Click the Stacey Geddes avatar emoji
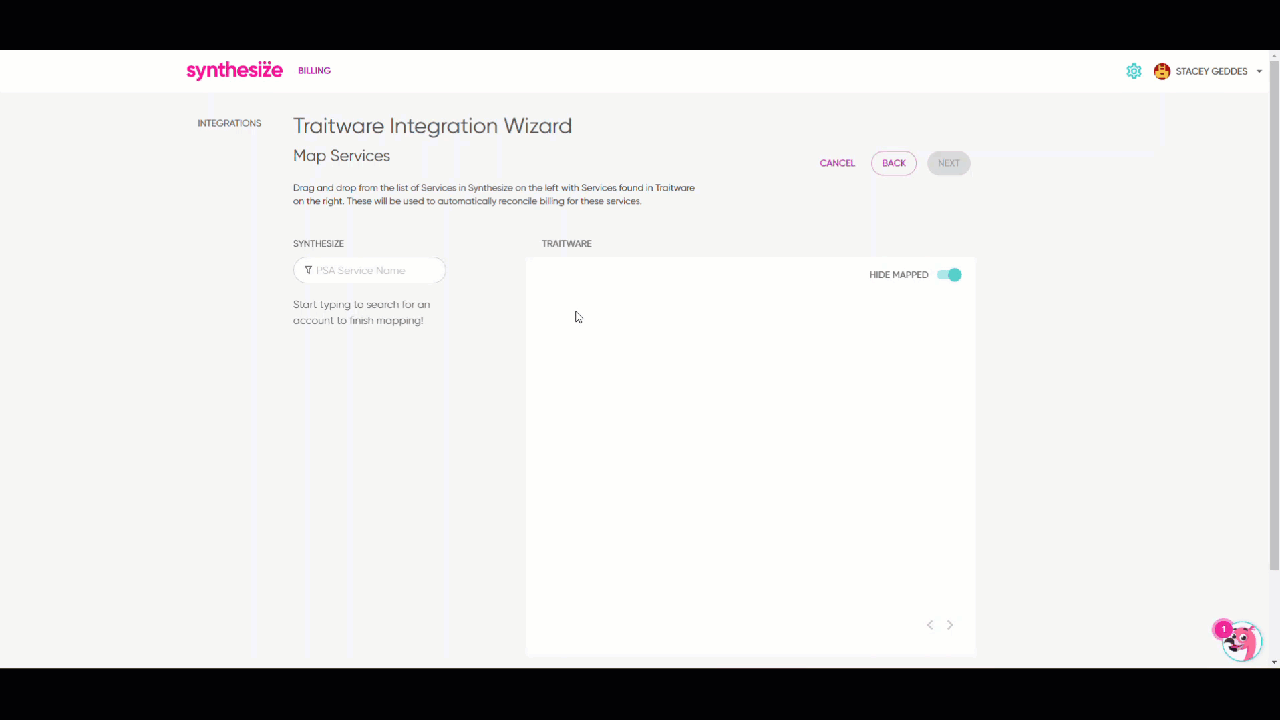This screenshot has height=720, width=1280. click(x=1162, y=71)
